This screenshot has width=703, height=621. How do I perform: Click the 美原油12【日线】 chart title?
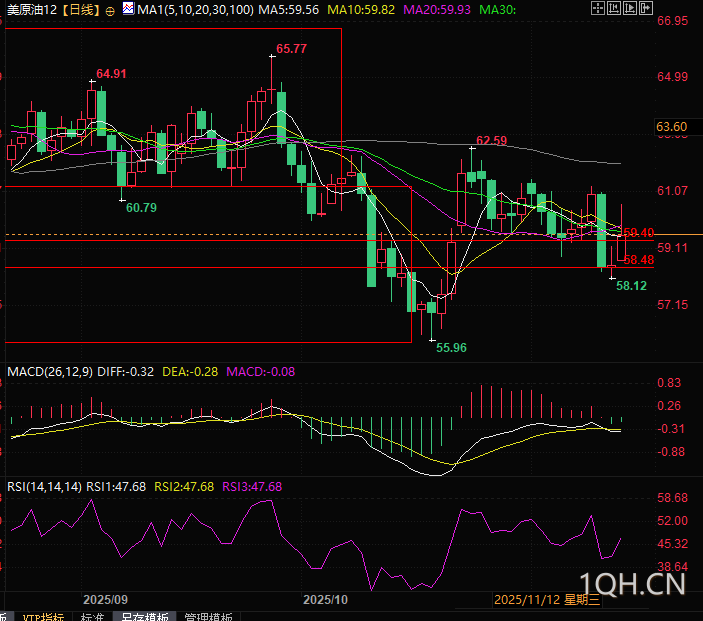[54, 9]
